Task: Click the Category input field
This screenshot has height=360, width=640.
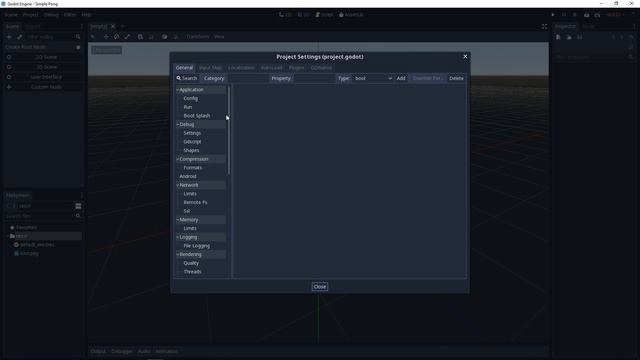Action: click(x=248, y=78)
